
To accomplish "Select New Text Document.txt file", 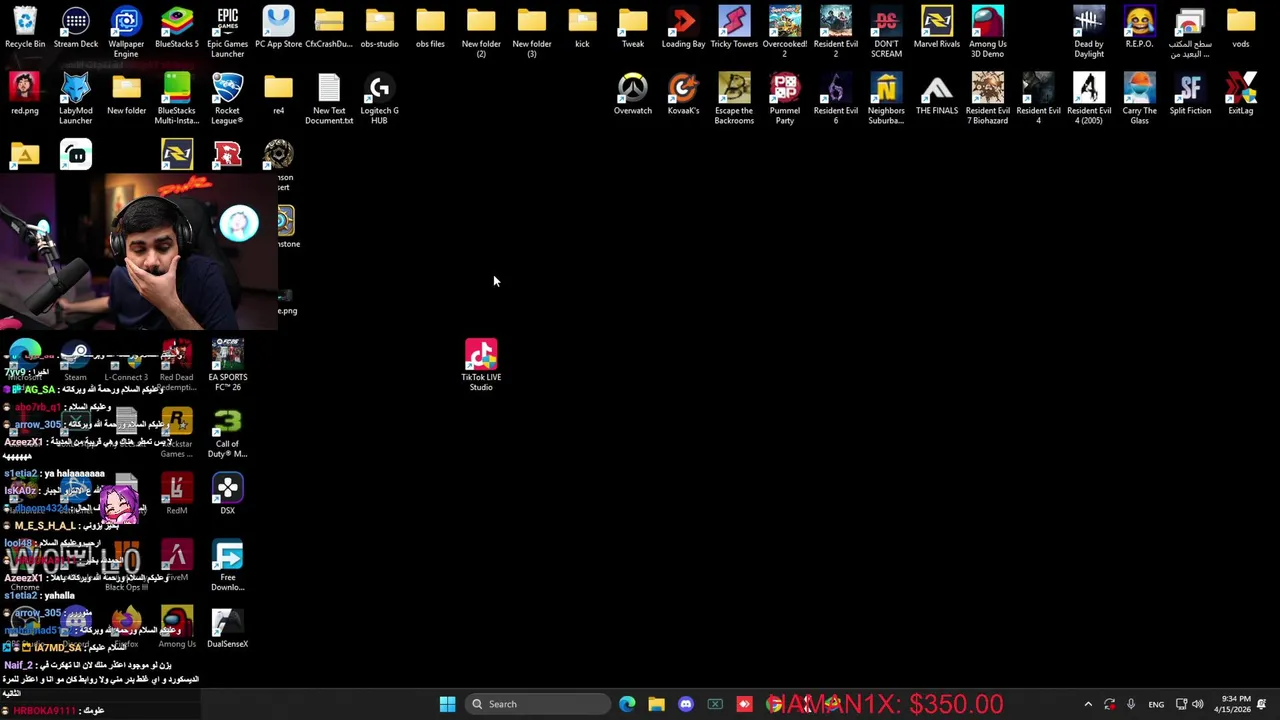I will 329,98.
